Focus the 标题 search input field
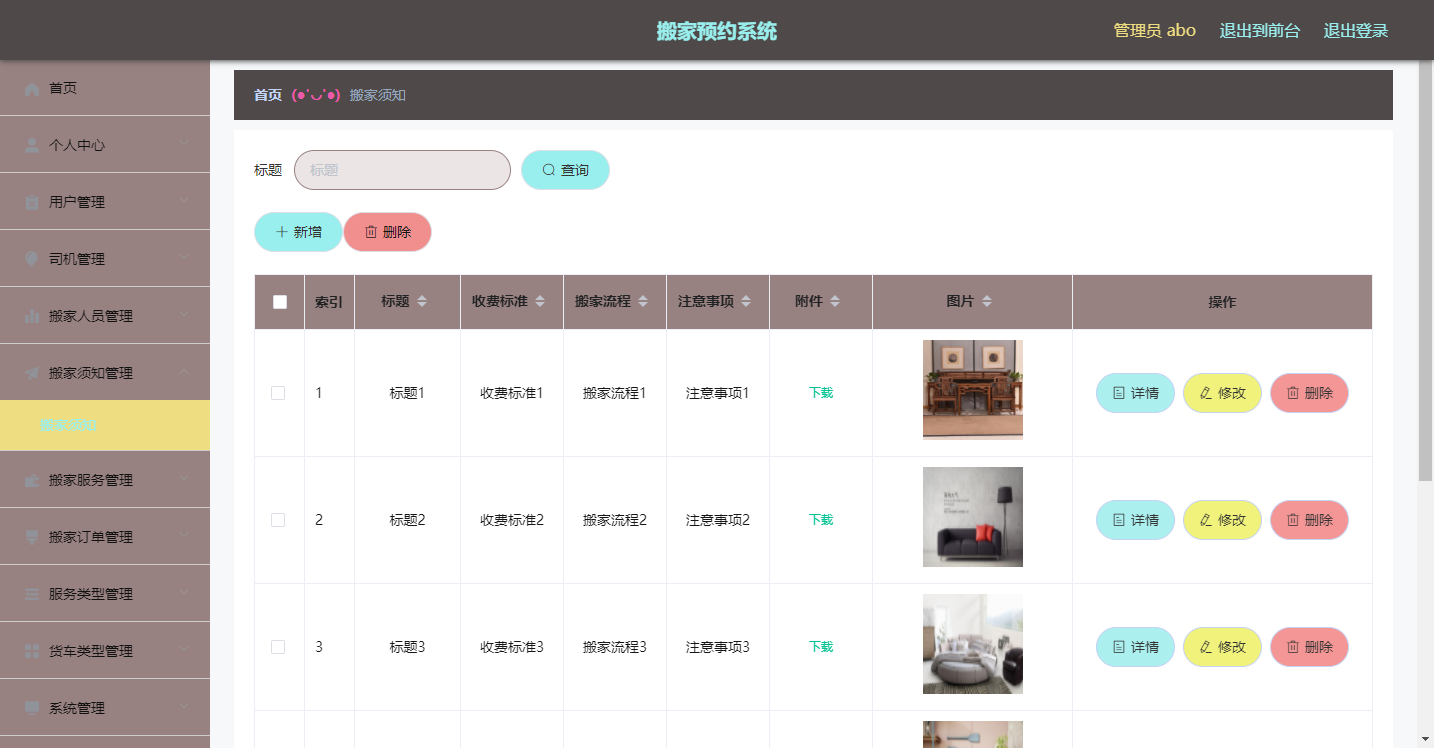Viewport: 1434px width, 748px height. pyautogui.click(x=402, y=170)
